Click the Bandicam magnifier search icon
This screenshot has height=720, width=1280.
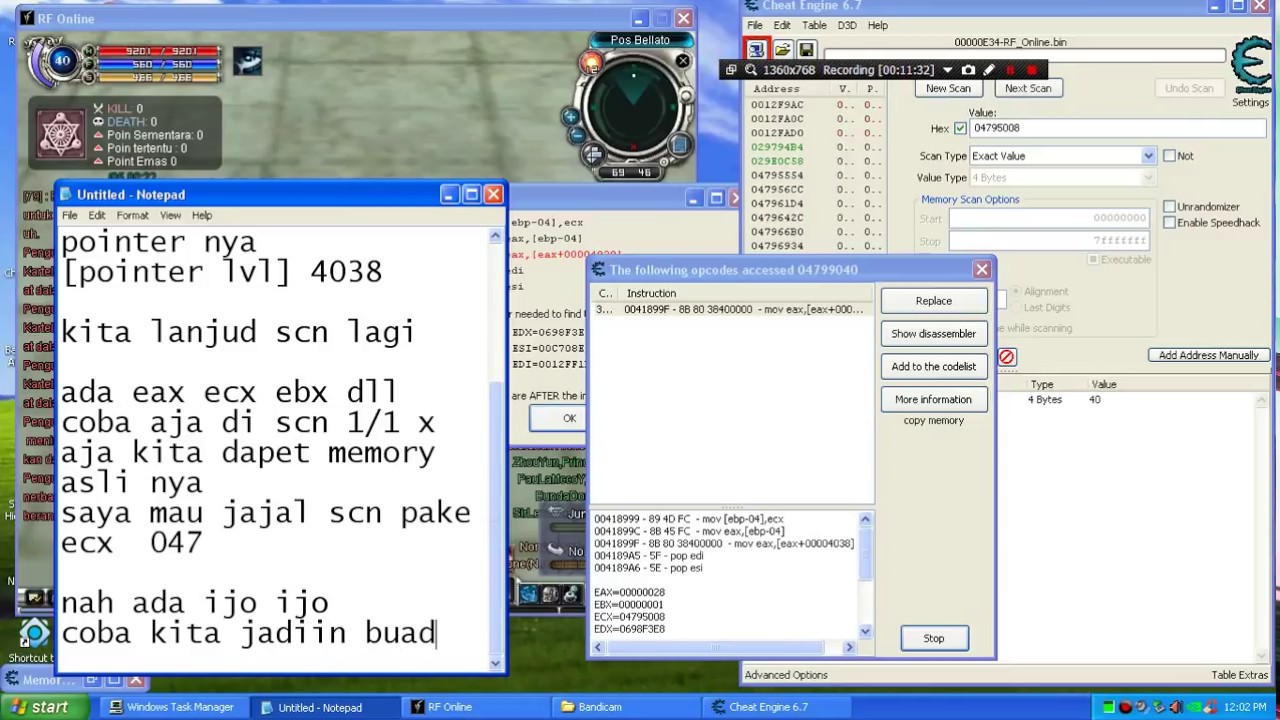pos(751,70)
